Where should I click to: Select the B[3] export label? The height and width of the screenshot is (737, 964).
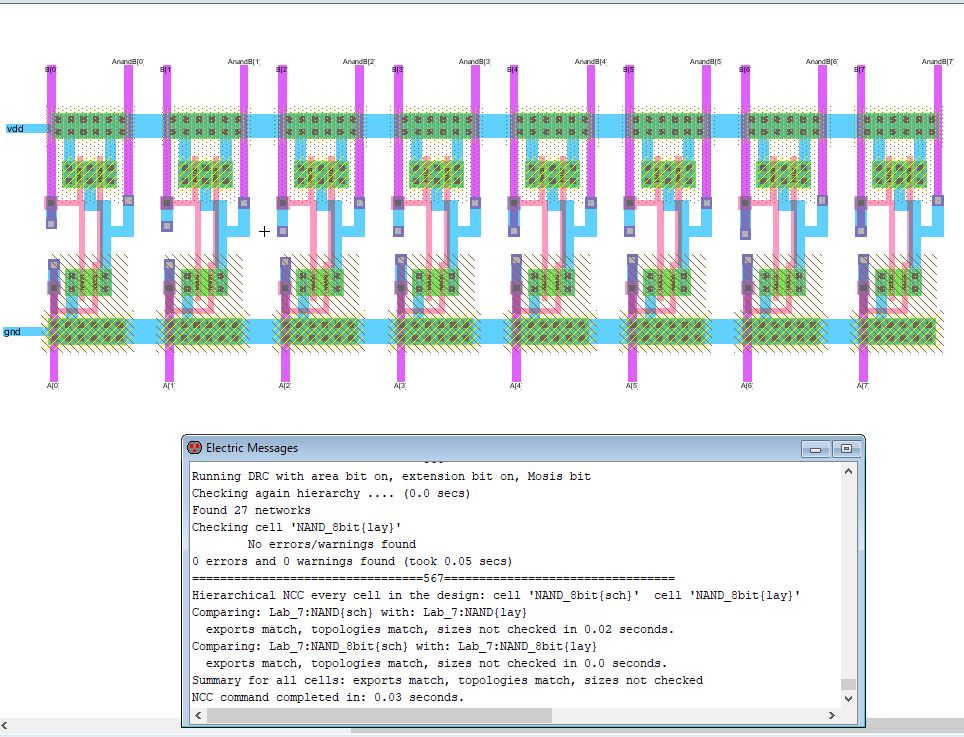point(397,69)
